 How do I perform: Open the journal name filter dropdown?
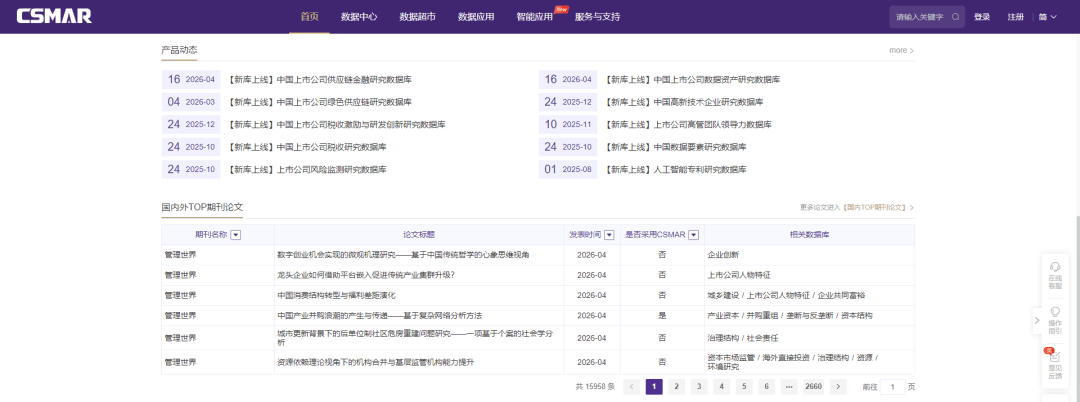(236, 235)
